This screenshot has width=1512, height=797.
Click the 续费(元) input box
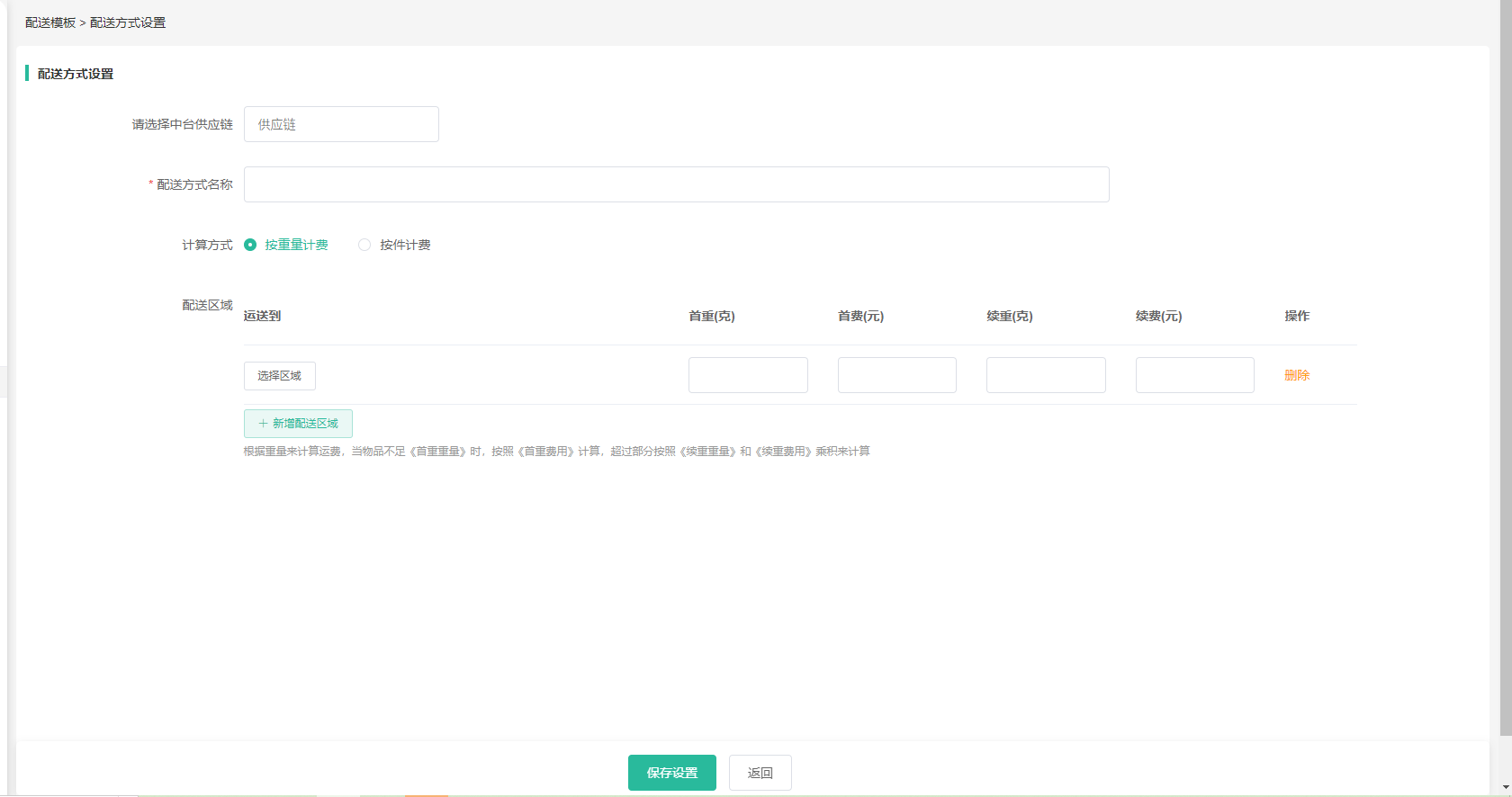click(1194, 375)
